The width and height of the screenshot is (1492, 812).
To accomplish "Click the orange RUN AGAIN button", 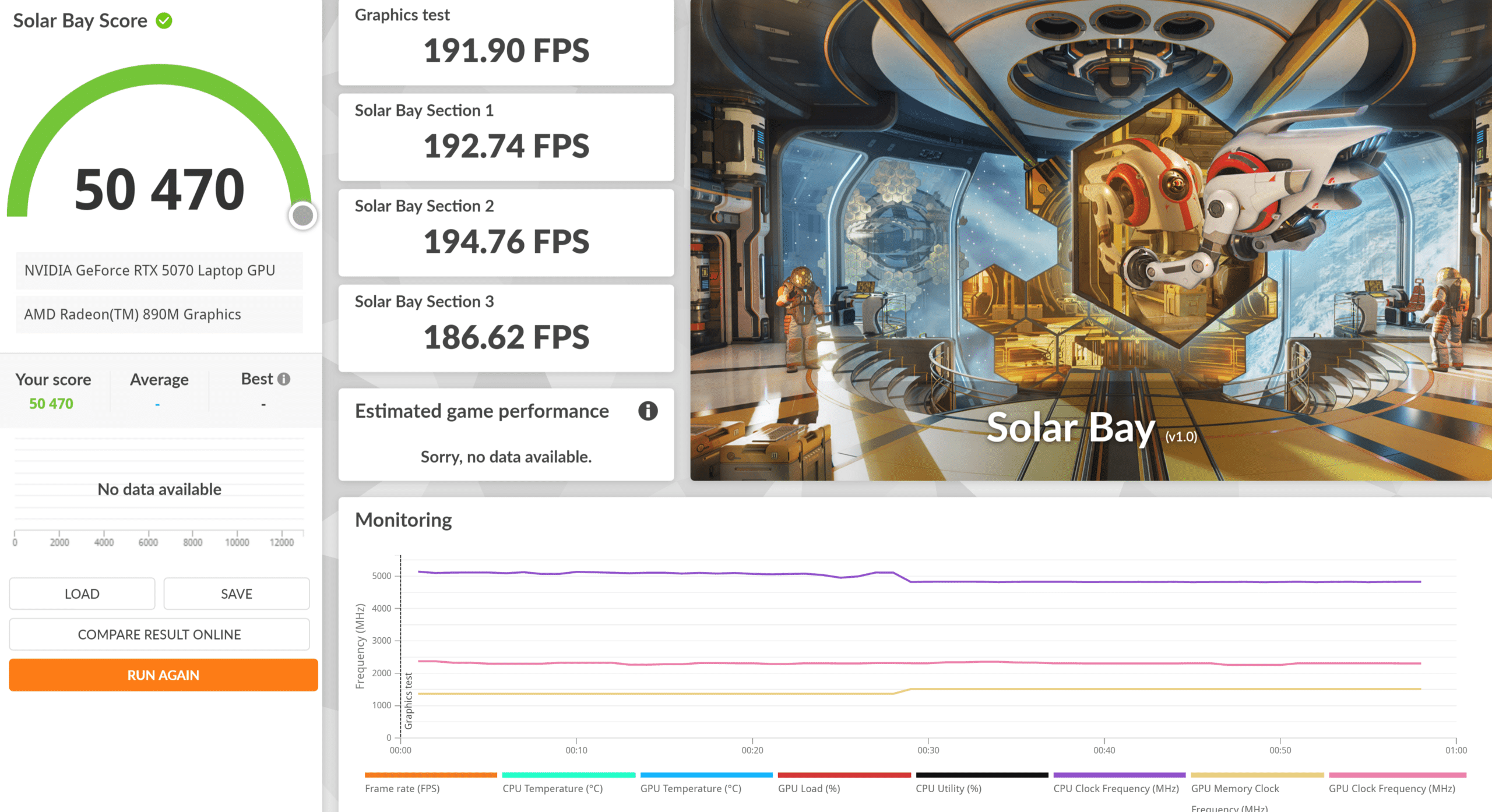I will [x=163, y=675].
